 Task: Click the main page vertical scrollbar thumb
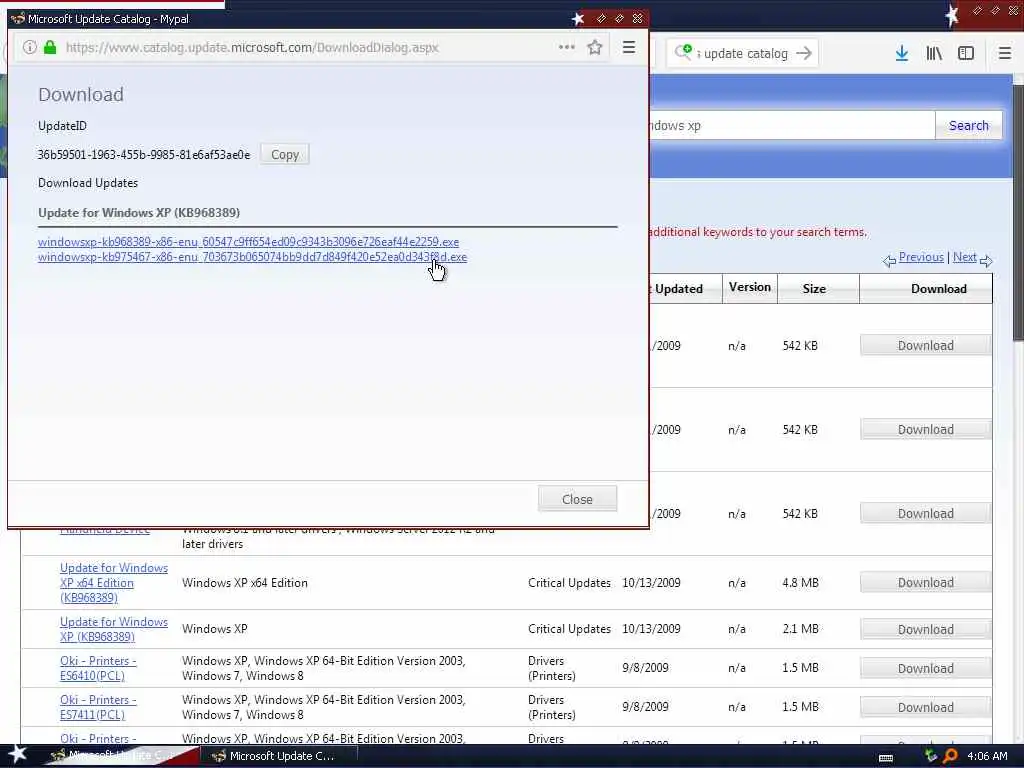(x=1017, y=212)
